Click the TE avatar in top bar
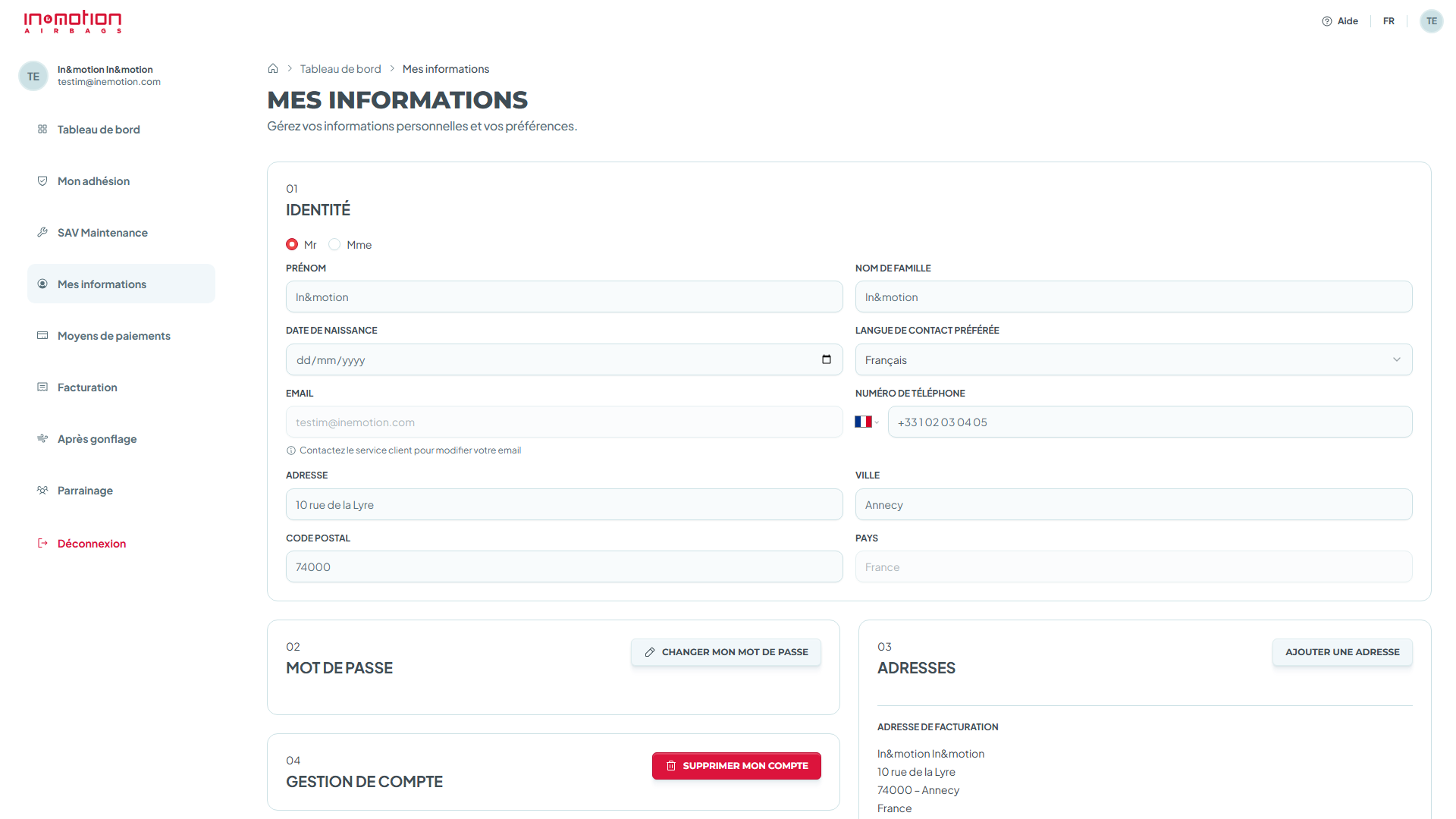The height and width of the screenshot is (819, 1456). point(1431,21)
